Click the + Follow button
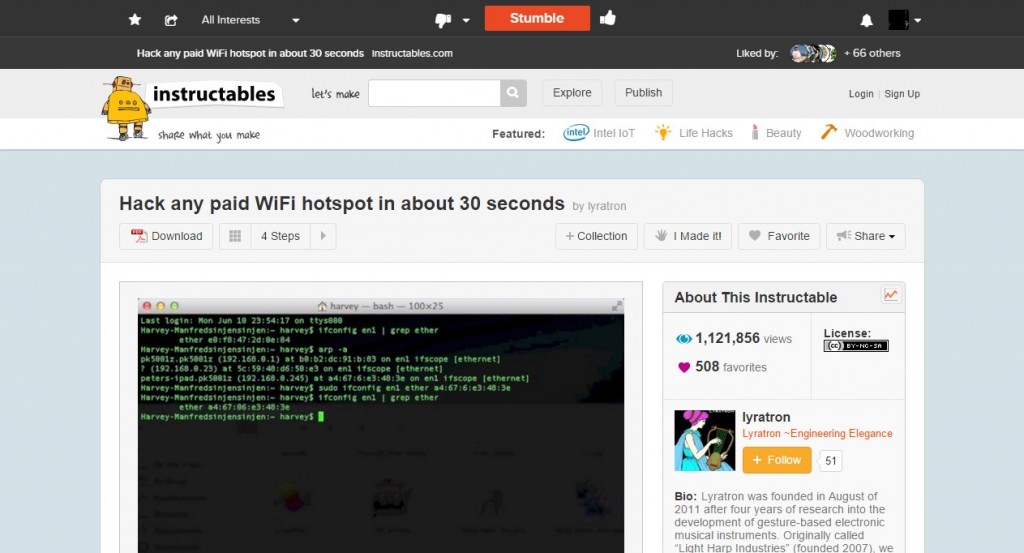 point(776,460)
